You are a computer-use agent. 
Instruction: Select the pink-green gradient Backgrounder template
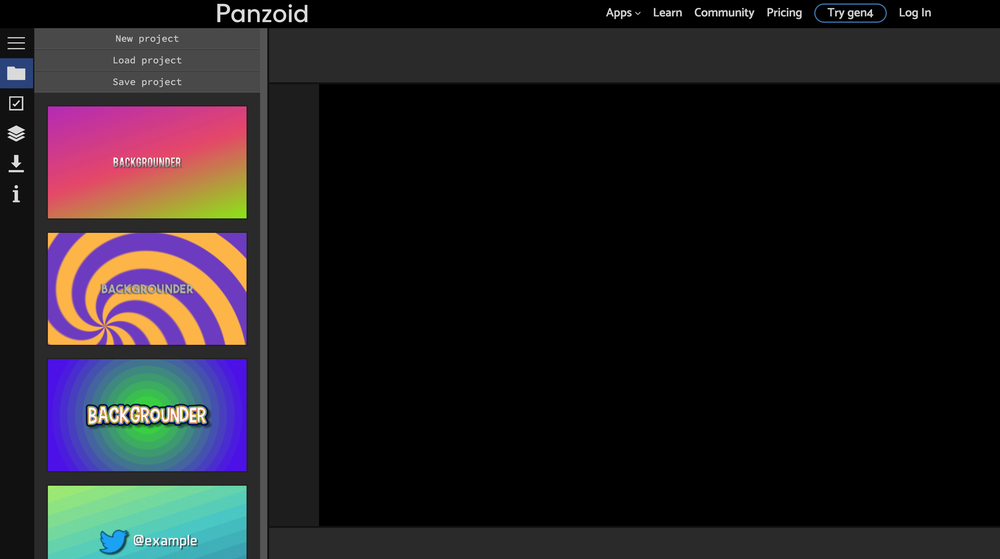[x=147, y=163]
